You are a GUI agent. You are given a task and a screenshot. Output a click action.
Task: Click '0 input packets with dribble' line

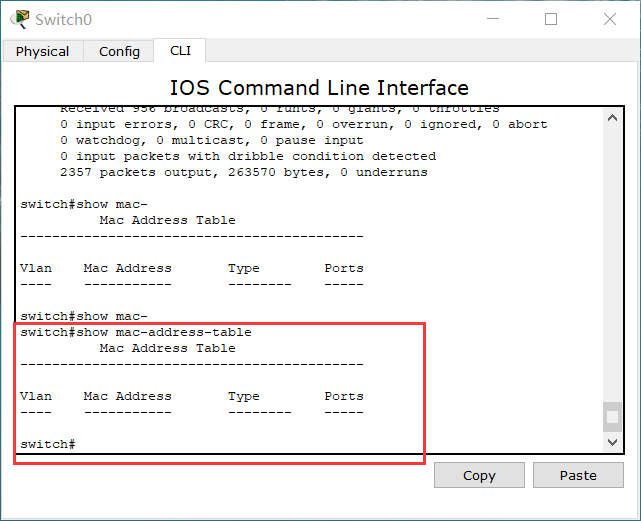248,156
